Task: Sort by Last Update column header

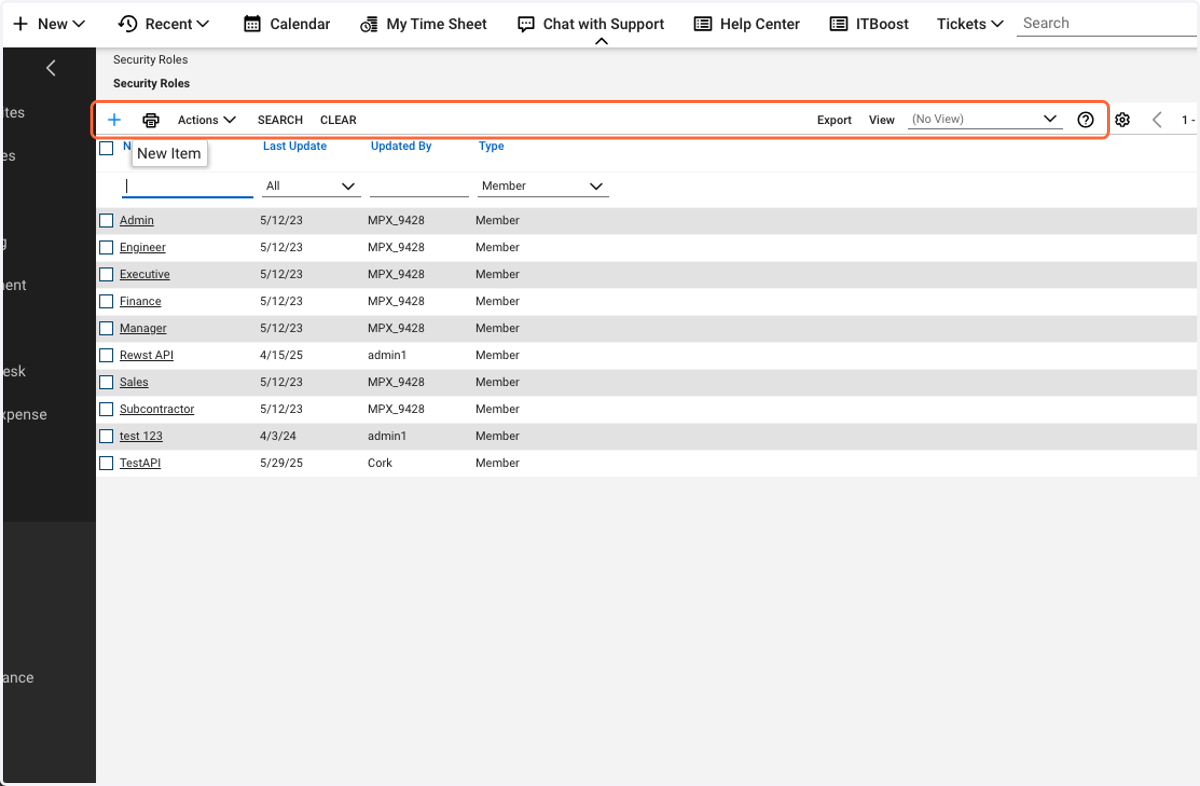Action: tap(295, 146)
